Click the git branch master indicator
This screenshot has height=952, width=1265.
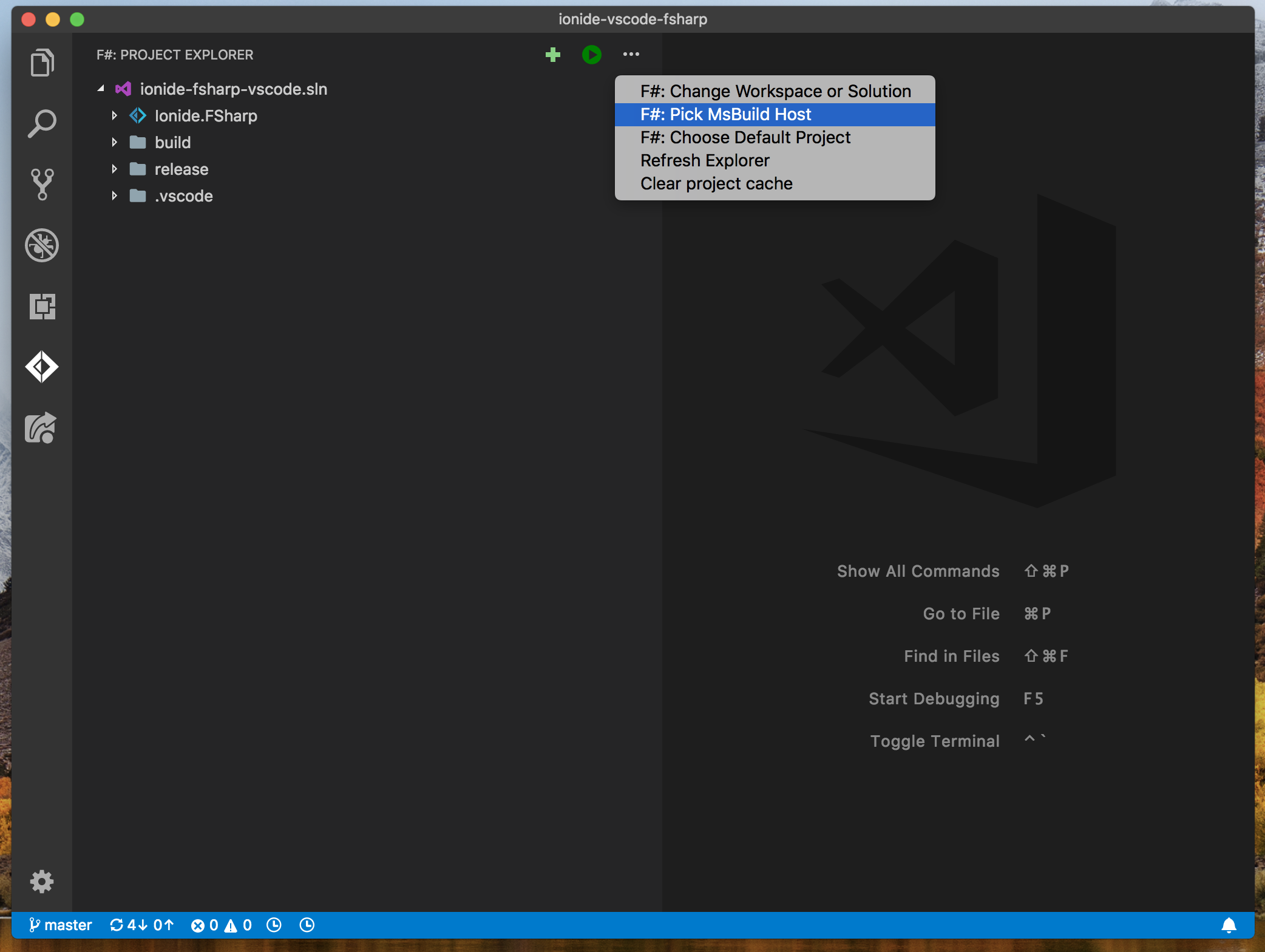(60, 925)
